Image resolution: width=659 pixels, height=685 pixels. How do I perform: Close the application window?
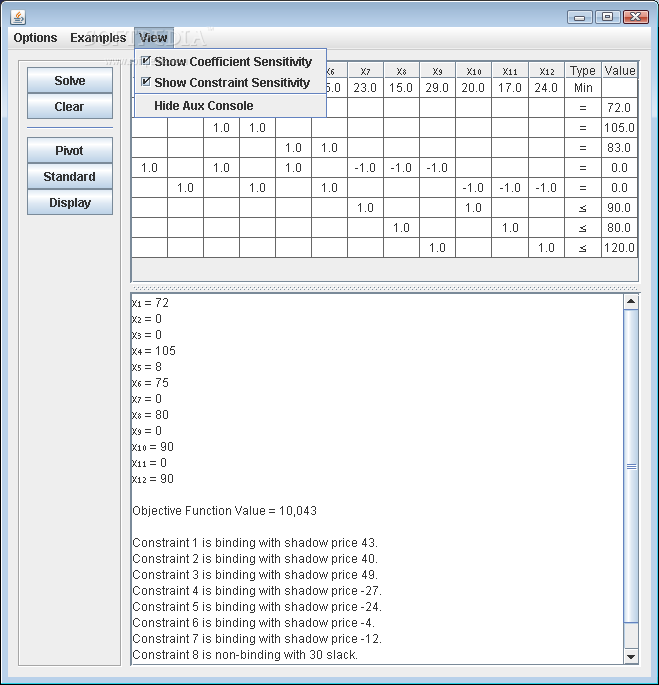pyautogui.click(x=635, y=17)
